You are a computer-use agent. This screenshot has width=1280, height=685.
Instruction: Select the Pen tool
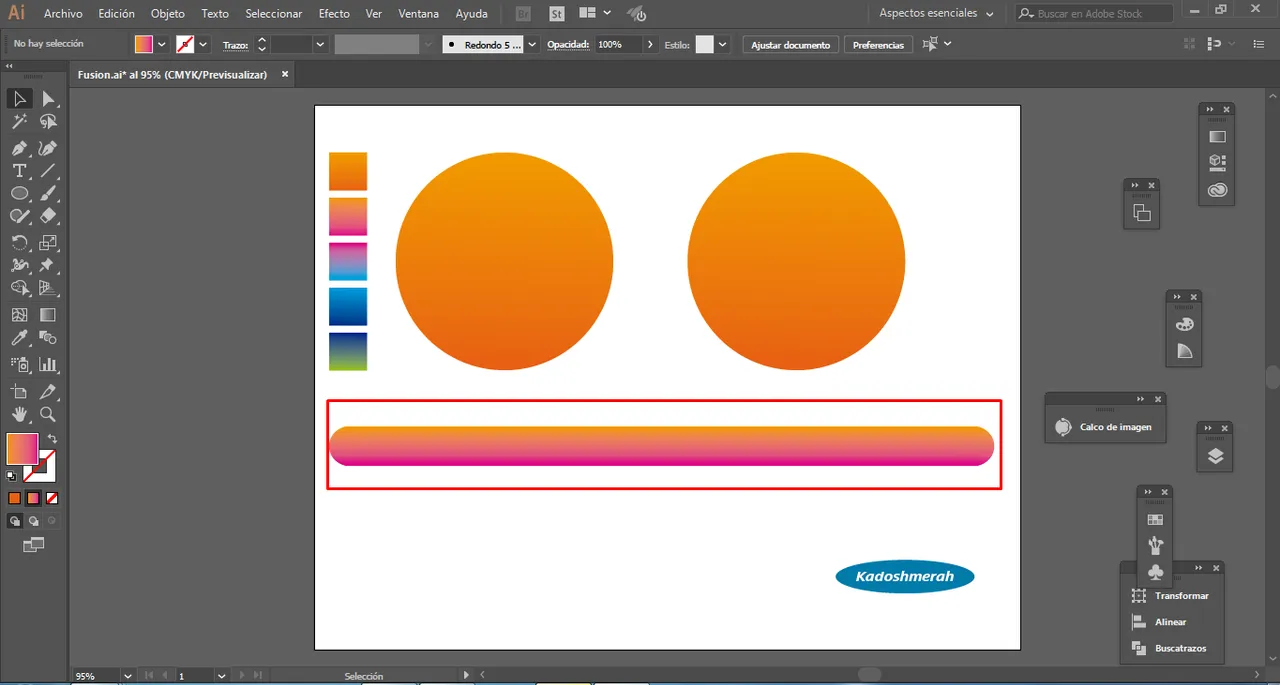click(x=19, y=148)
